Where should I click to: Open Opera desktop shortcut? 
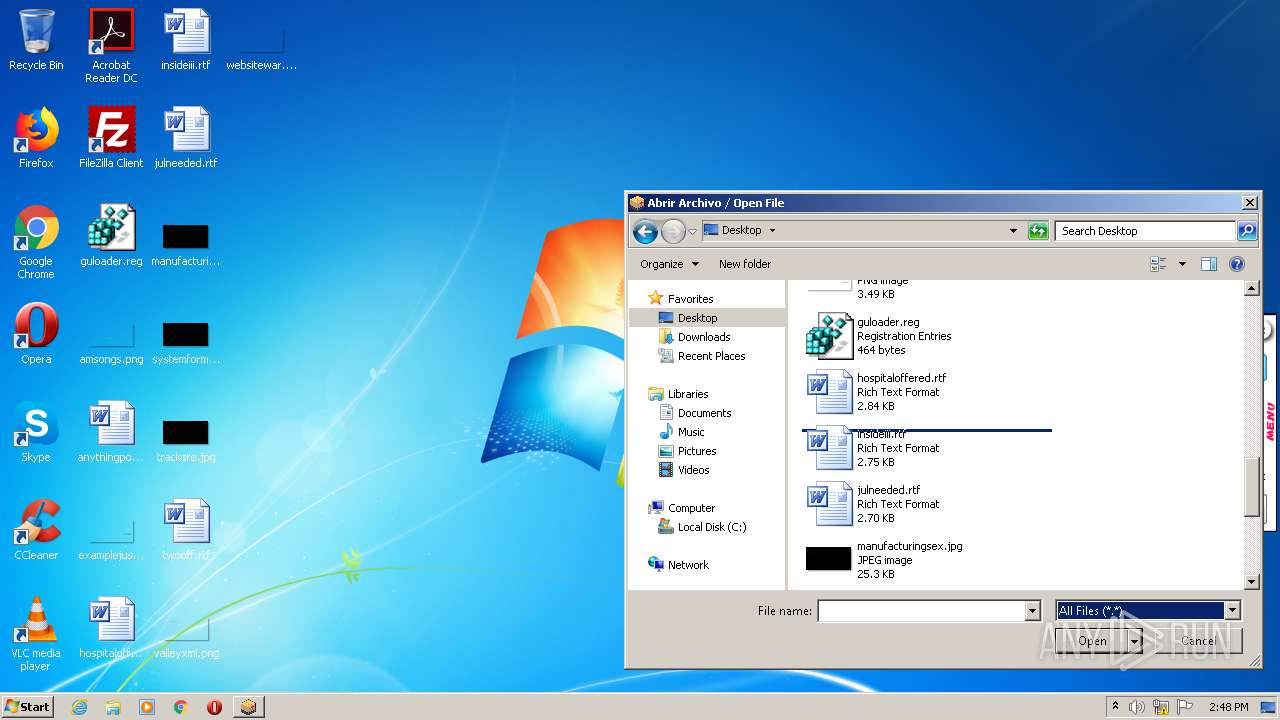[x=36, y=334]
